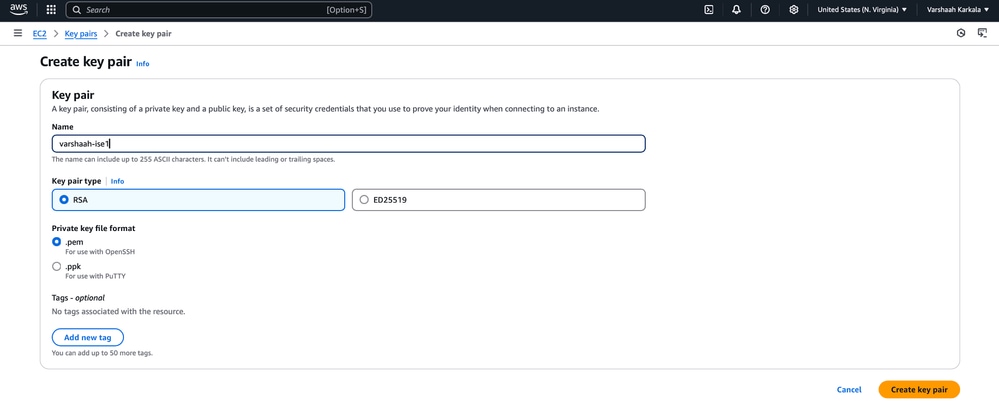Go to the EC2 breadcrumb link
Viewport: 999px width, 405px height.
pos(40,34)
